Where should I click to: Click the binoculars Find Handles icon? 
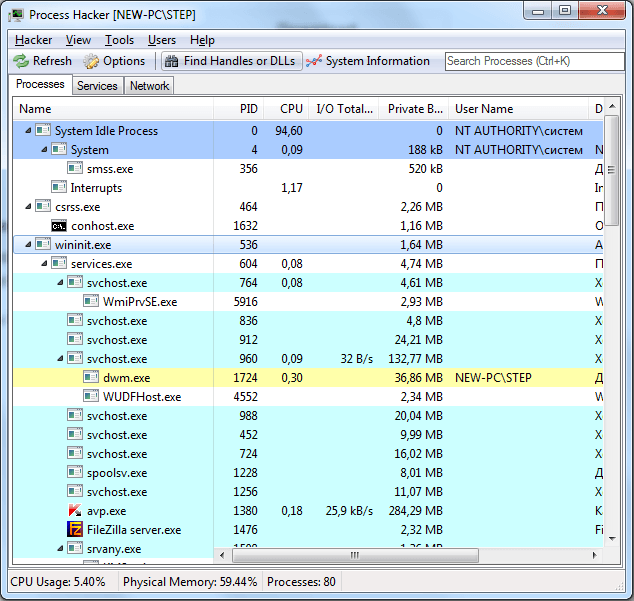pos(171,61)
